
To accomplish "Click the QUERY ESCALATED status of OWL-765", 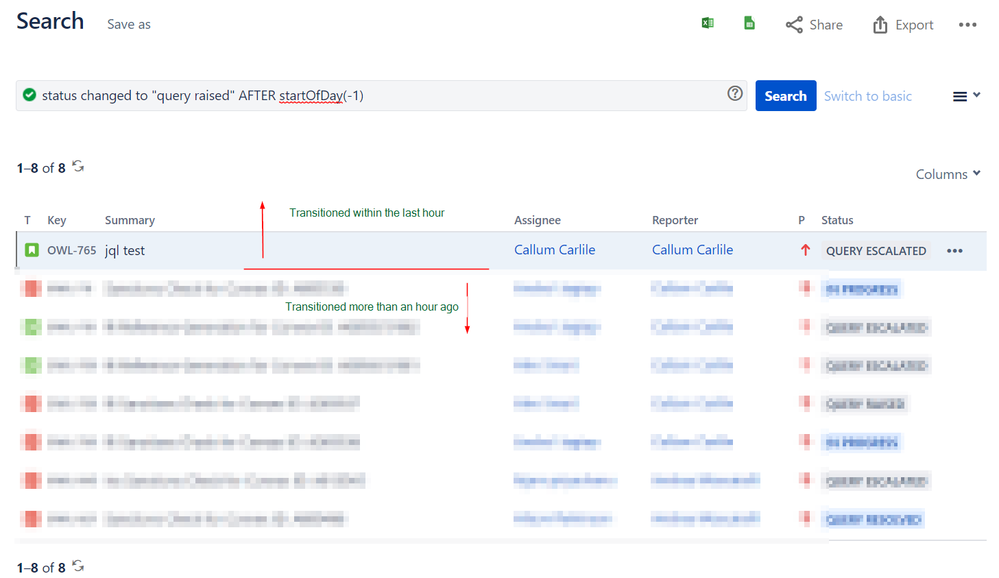I will (875, 251).
